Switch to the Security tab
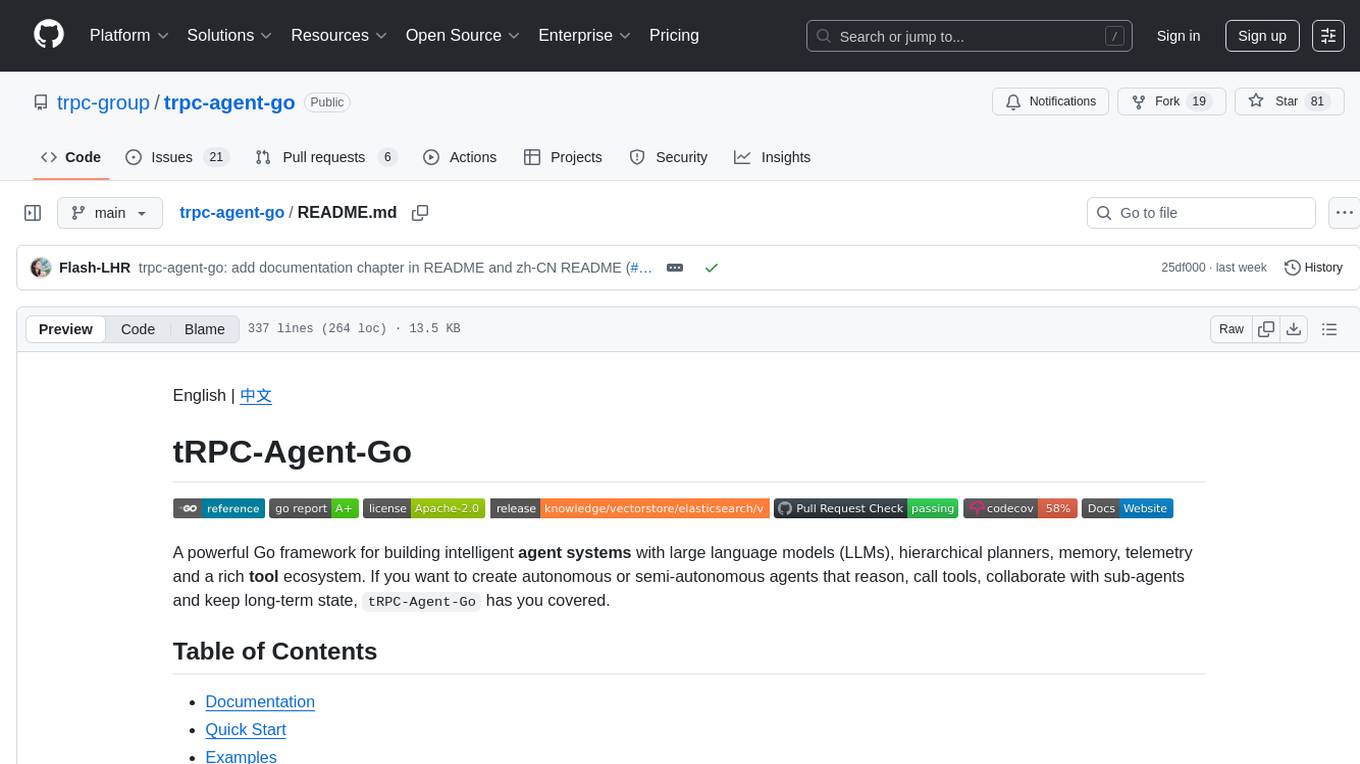Image resolution: width=1360 pixels, height=764 pixels. click(x=668, y=157)
